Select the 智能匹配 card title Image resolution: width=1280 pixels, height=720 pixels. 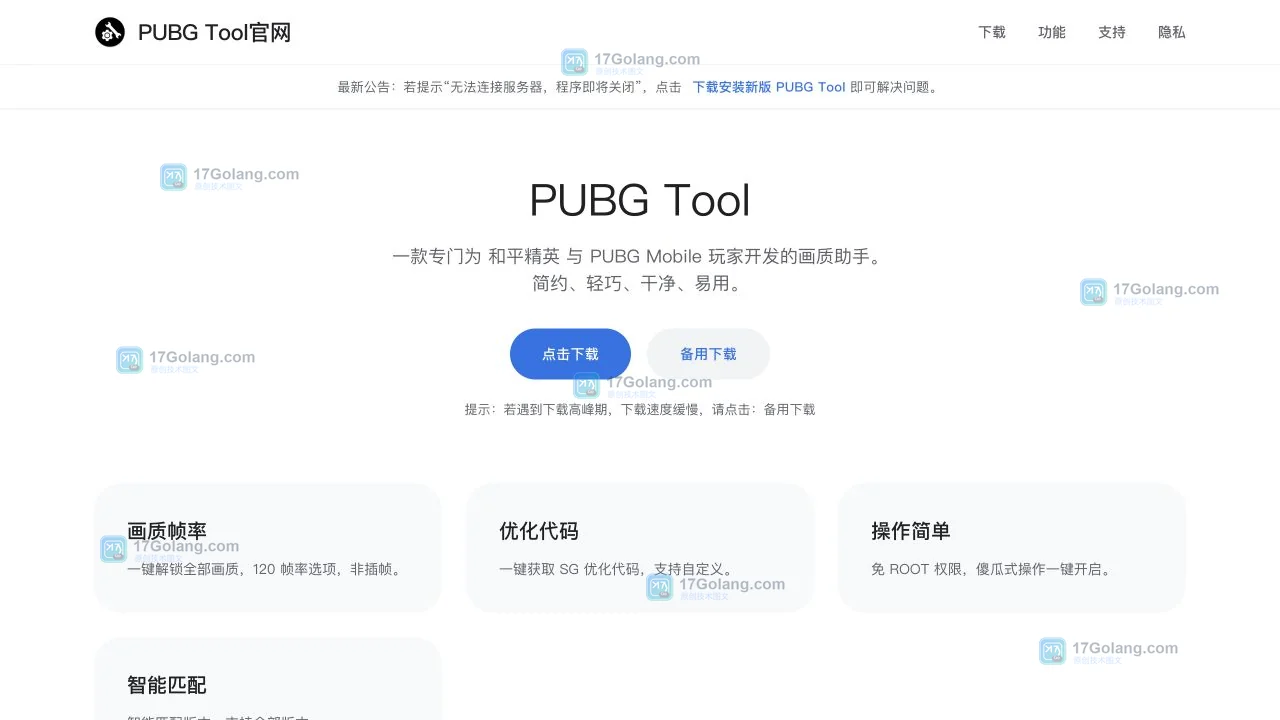coord(167,685)
